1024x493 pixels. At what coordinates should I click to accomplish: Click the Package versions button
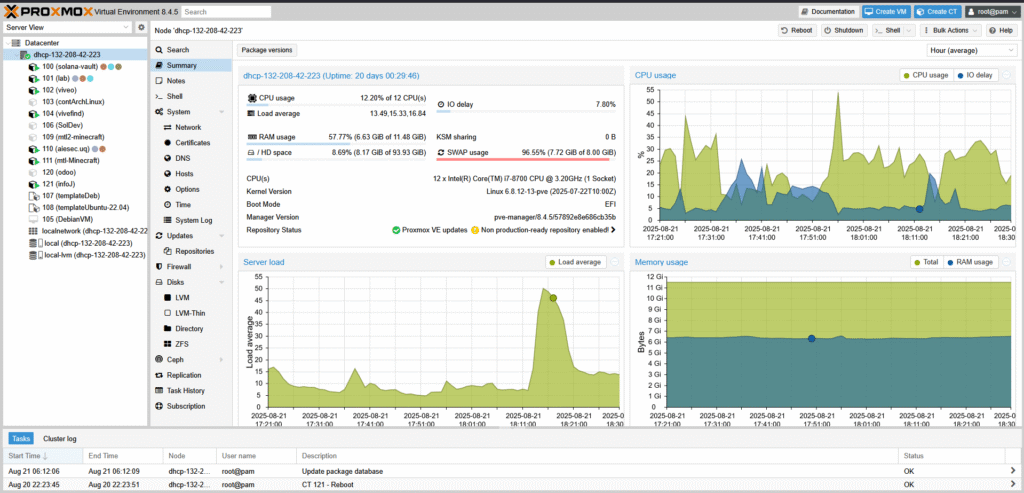click(x=267, y=49)
